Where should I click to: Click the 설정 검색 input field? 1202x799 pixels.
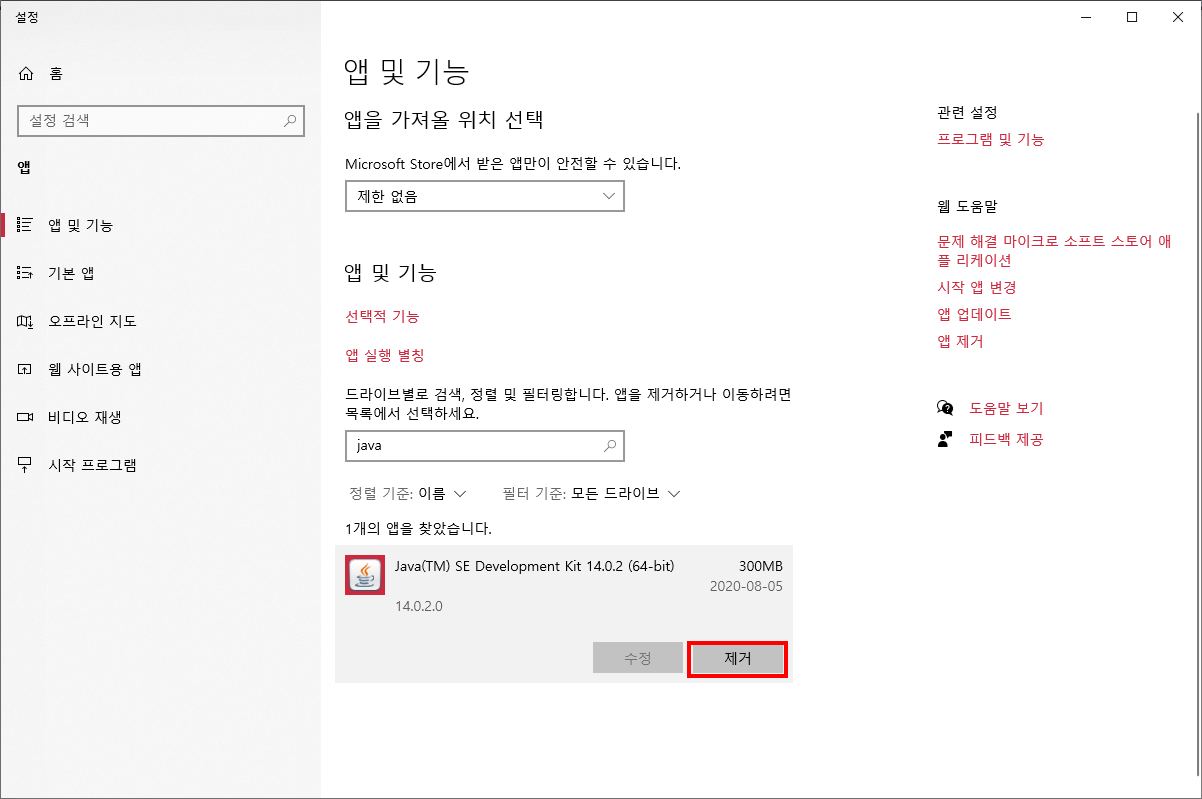160,120
